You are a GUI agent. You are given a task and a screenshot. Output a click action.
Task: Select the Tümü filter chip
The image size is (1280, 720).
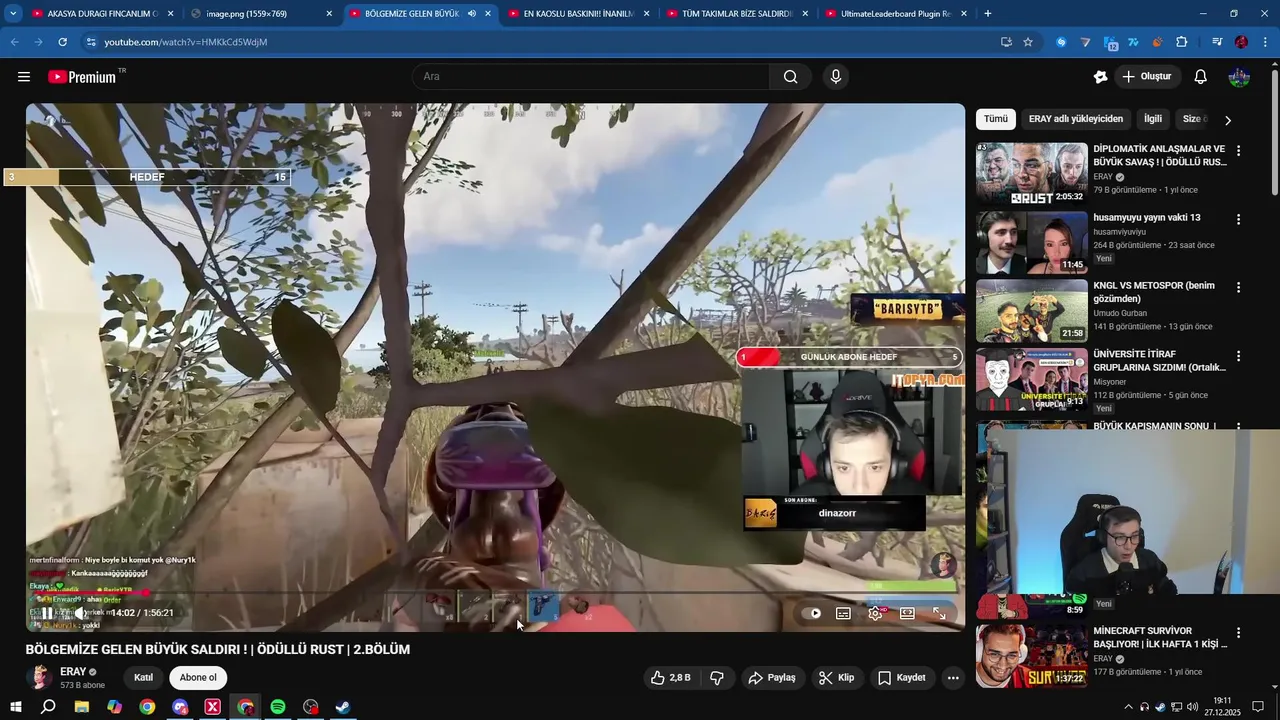click(x=996, y=119)
